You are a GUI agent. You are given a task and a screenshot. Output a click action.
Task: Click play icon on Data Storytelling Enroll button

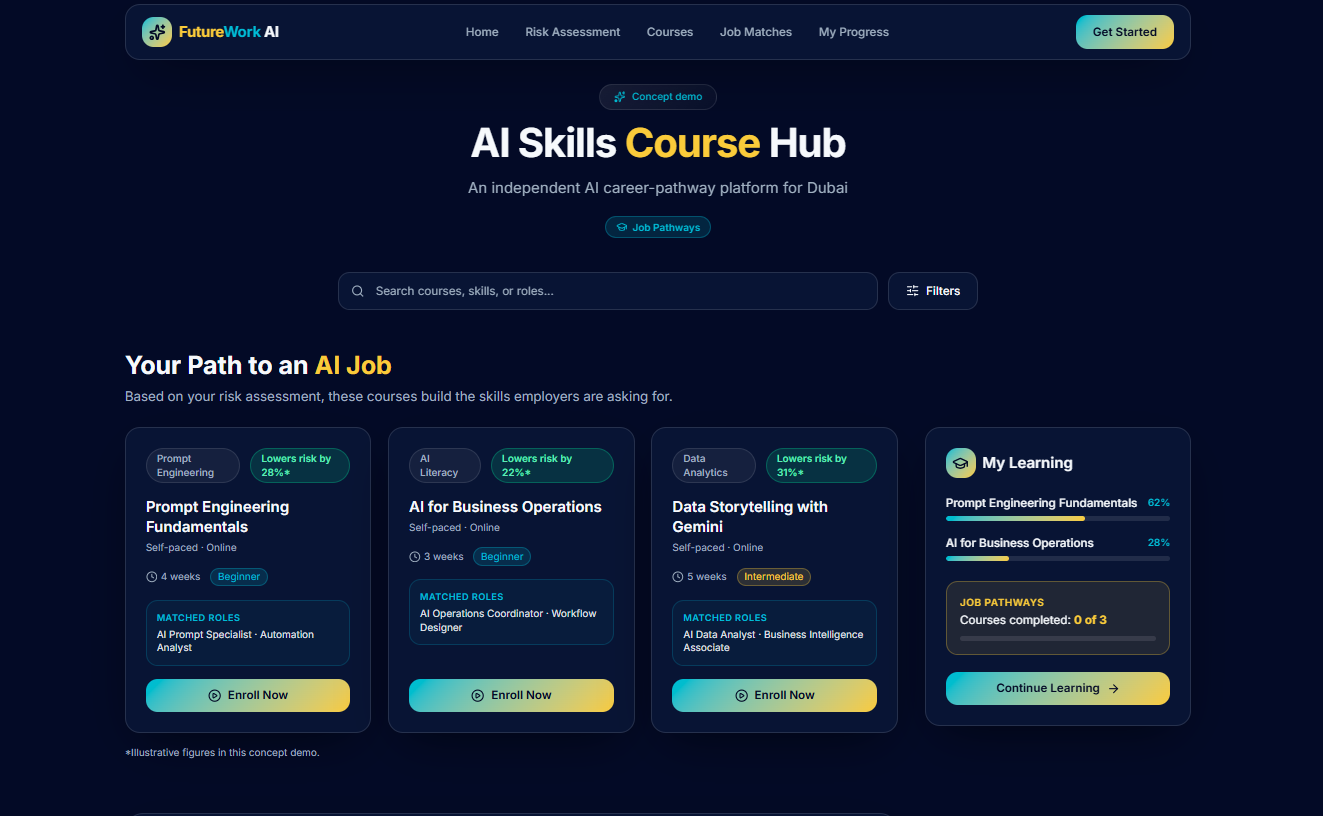741,695
